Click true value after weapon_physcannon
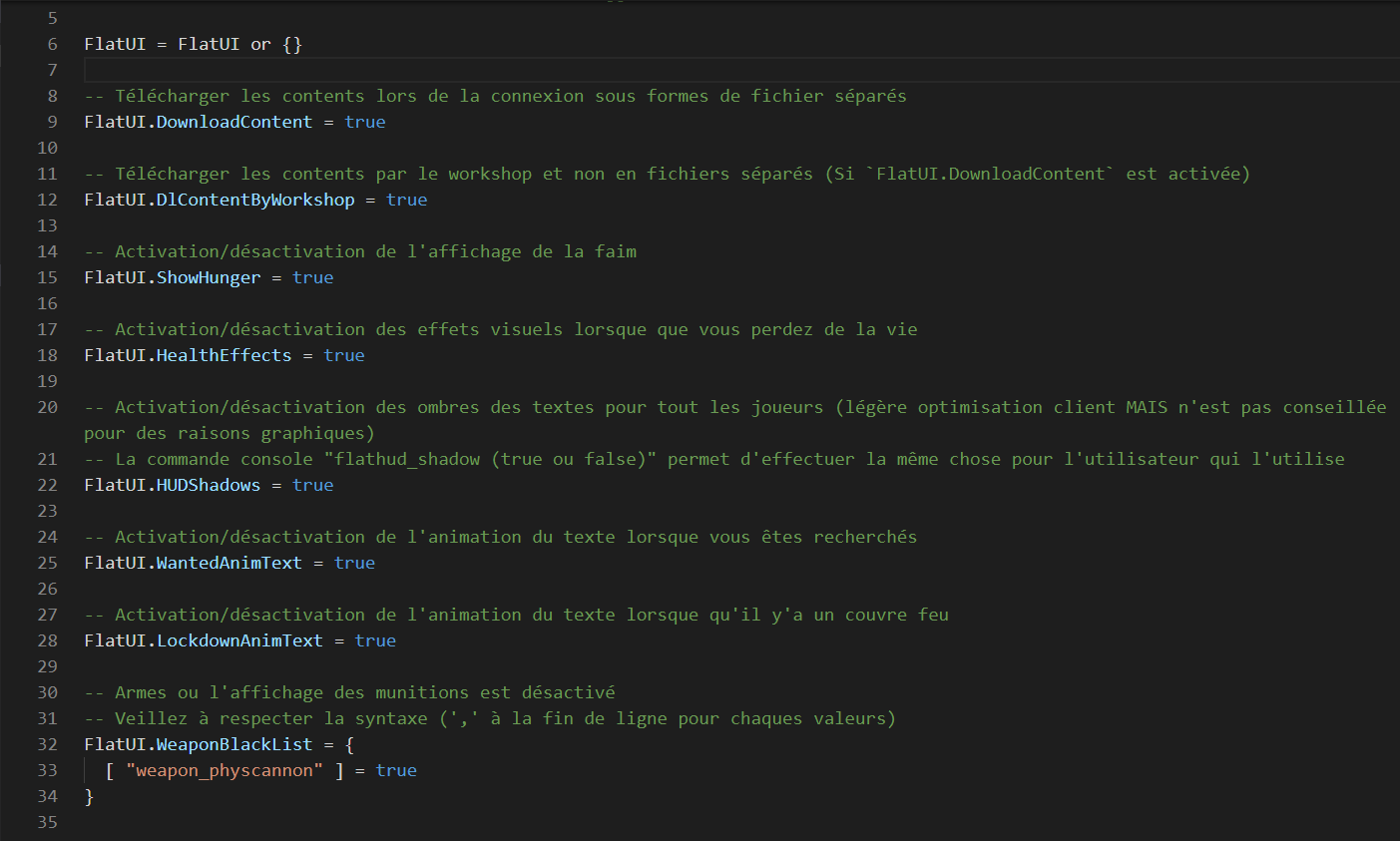The height and width of the screenshot is (841, 1400). click(397, 770)
